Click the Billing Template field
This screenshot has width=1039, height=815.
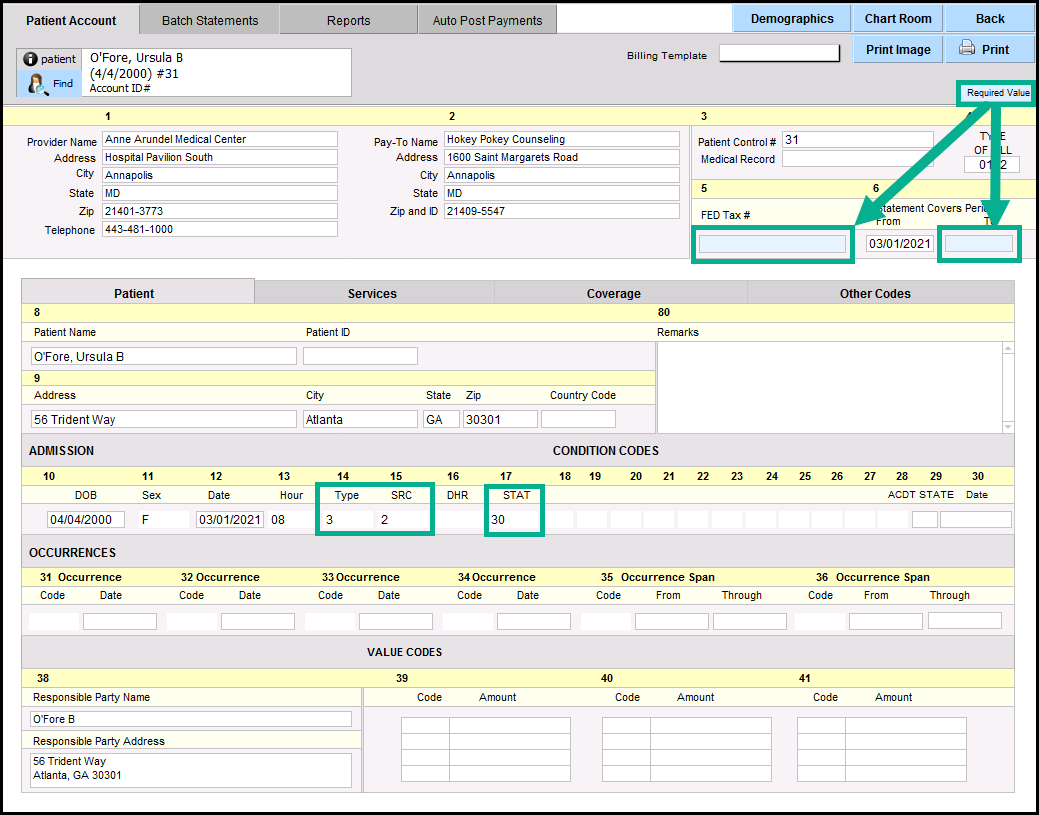(x=779, y=54)
